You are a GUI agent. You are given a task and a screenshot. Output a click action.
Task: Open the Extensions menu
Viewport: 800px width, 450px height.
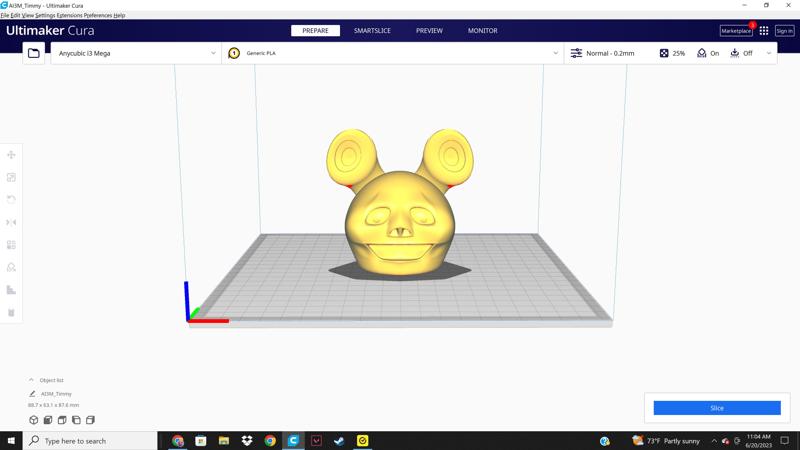point(70,15)
